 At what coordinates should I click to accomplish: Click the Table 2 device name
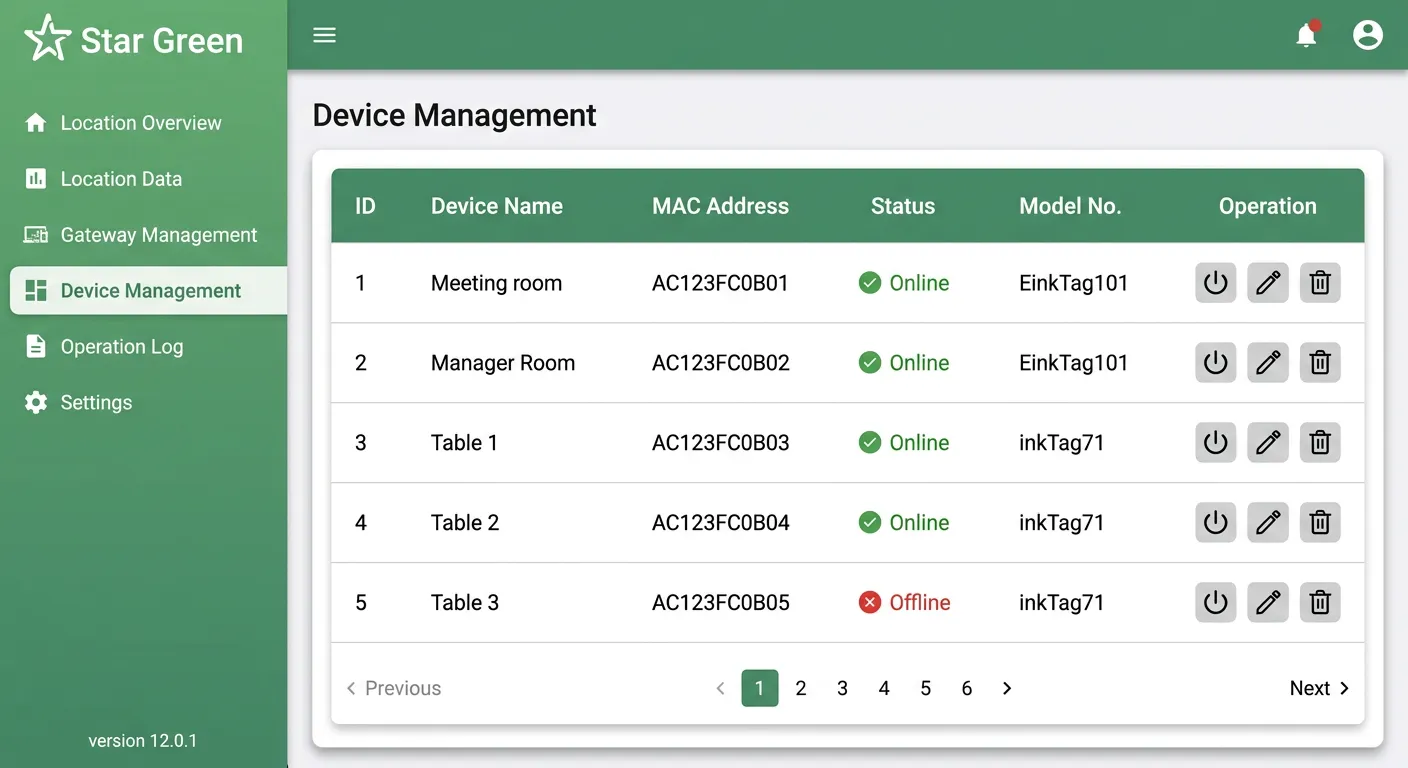tap(465, 522)
